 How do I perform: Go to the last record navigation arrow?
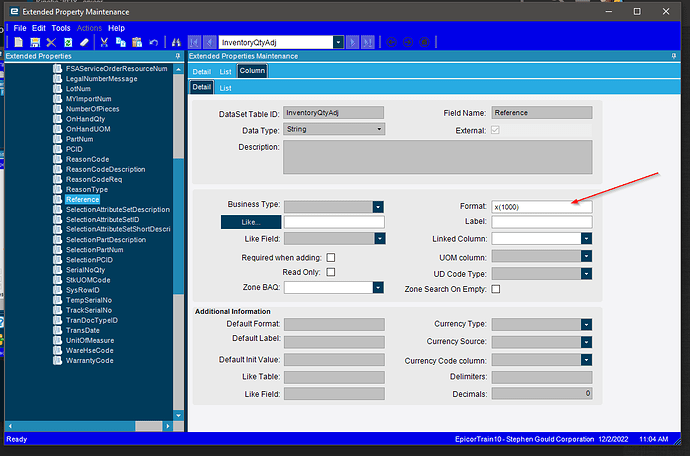tap(367, 42)
